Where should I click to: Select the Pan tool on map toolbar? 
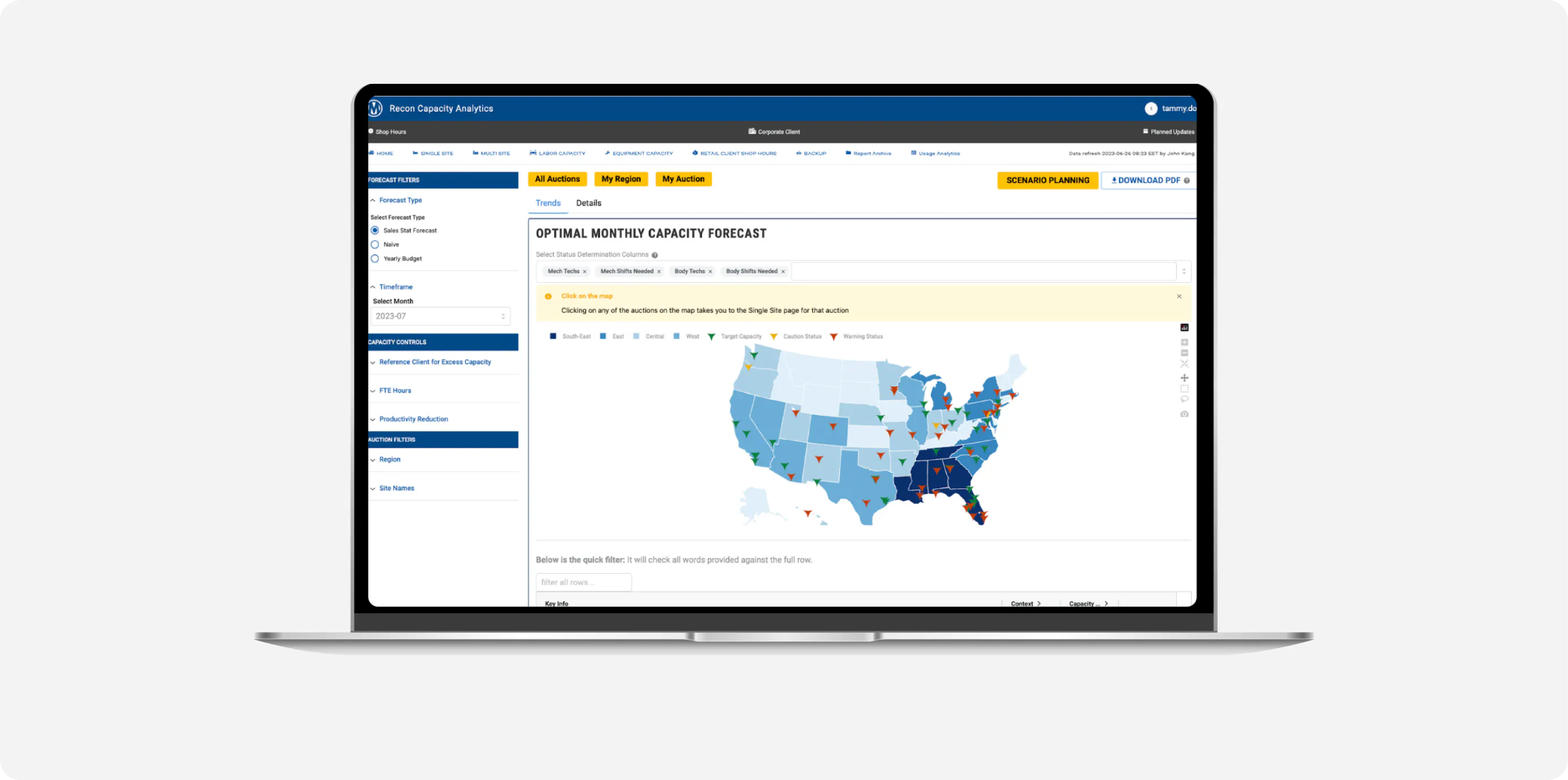(x=1184, y=378)
